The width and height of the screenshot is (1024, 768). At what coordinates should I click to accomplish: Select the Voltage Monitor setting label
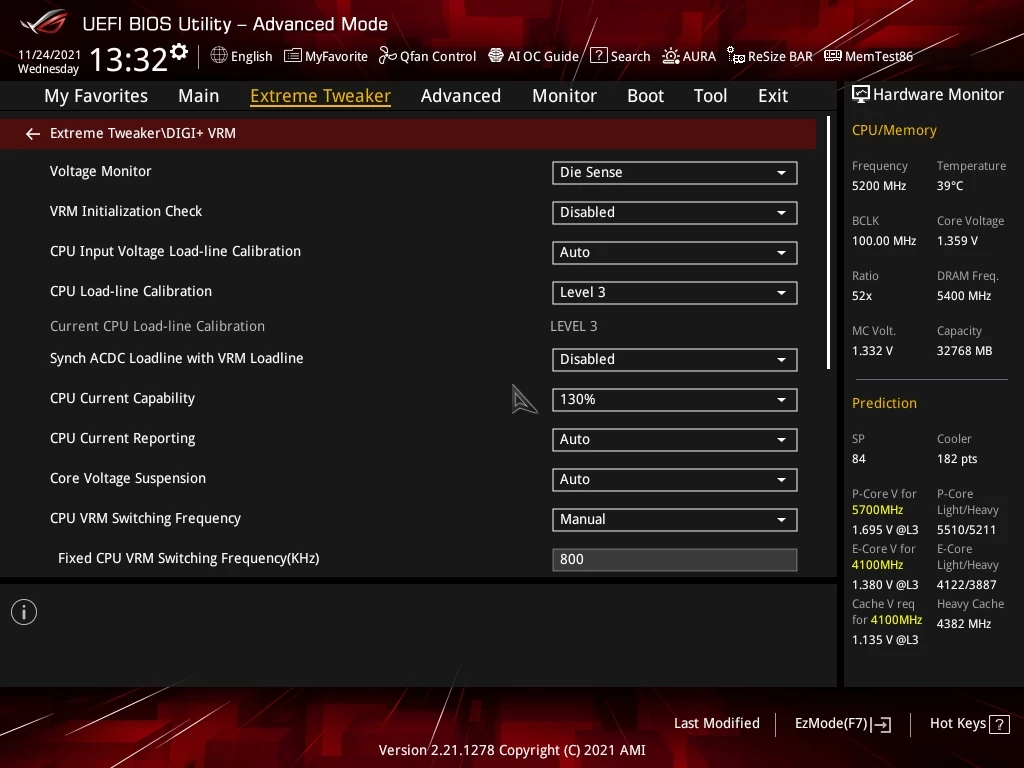coord(101,171)
